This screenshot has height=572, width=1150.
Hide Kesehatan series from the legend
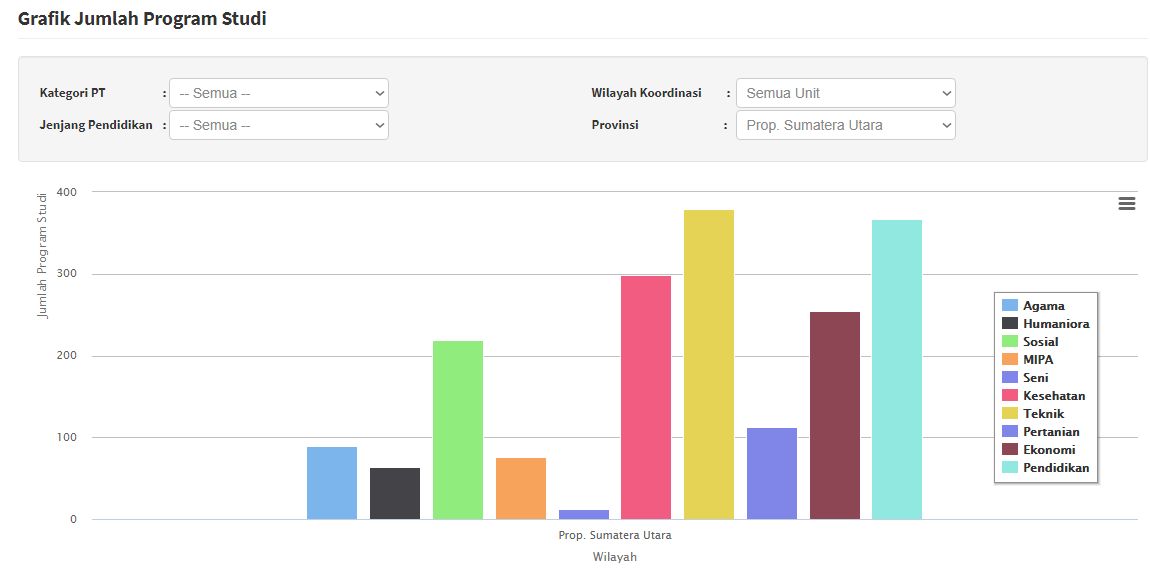click(1053, 396)
